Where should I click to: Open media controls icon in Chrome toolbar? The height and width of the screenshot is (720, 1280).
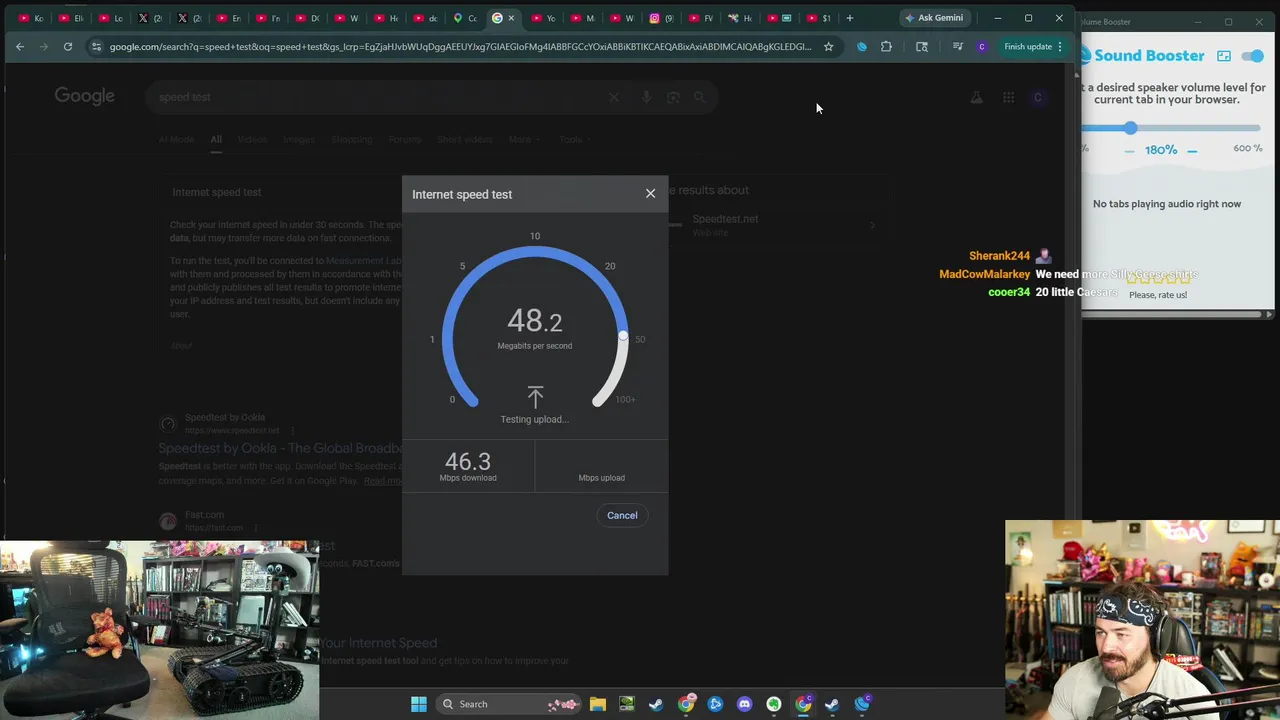(x=957, y=46)
